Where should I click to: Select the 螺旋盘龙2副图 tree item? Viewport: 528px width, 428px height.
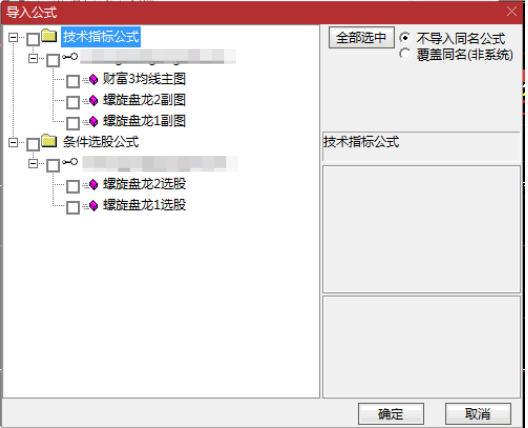click(144, 100)
